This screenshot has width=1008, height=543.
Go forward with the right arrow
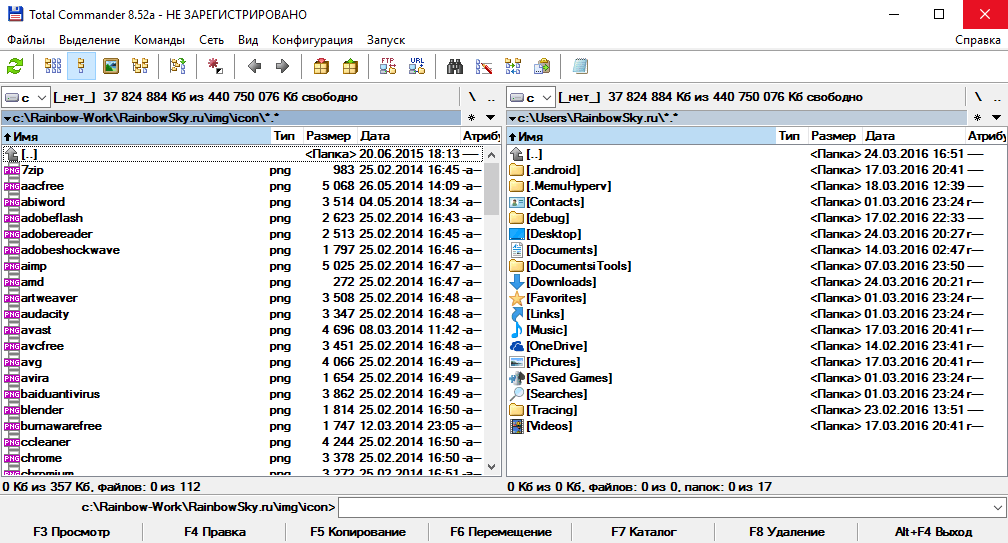[282, 66]
